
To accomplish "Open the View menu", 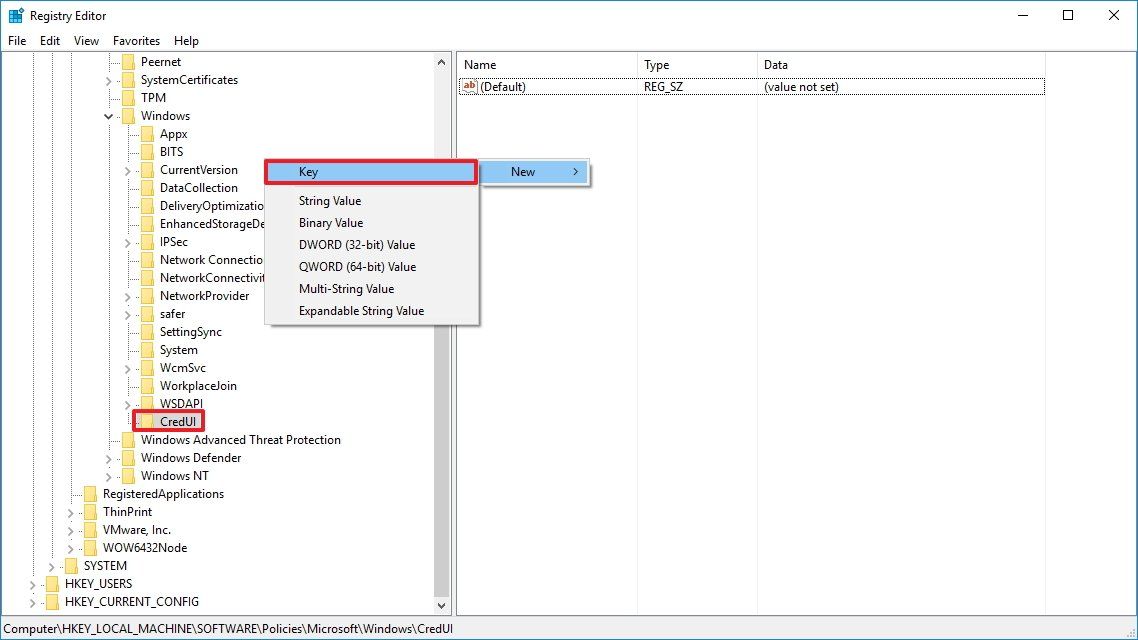I will point(85,40).
